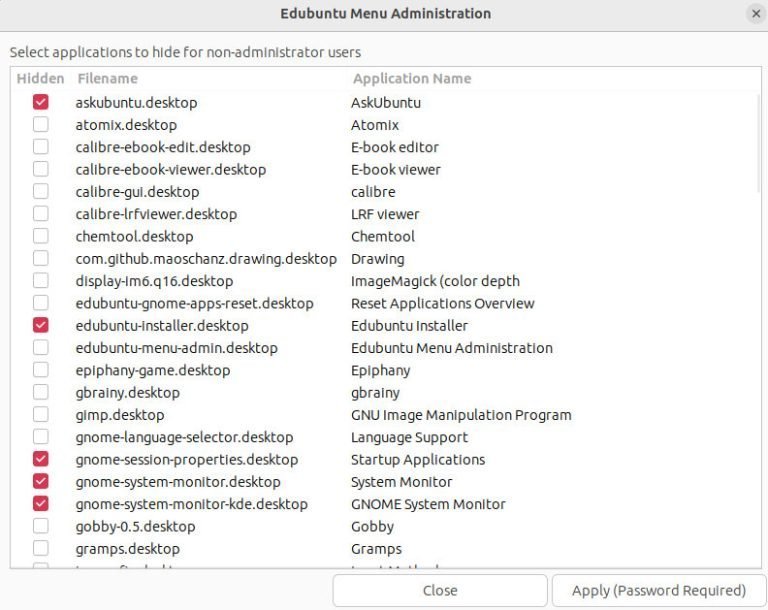Screen dimensions: 768x610
Task: Select the display-im6.q16.desktop filename
Action: point(154,281)
